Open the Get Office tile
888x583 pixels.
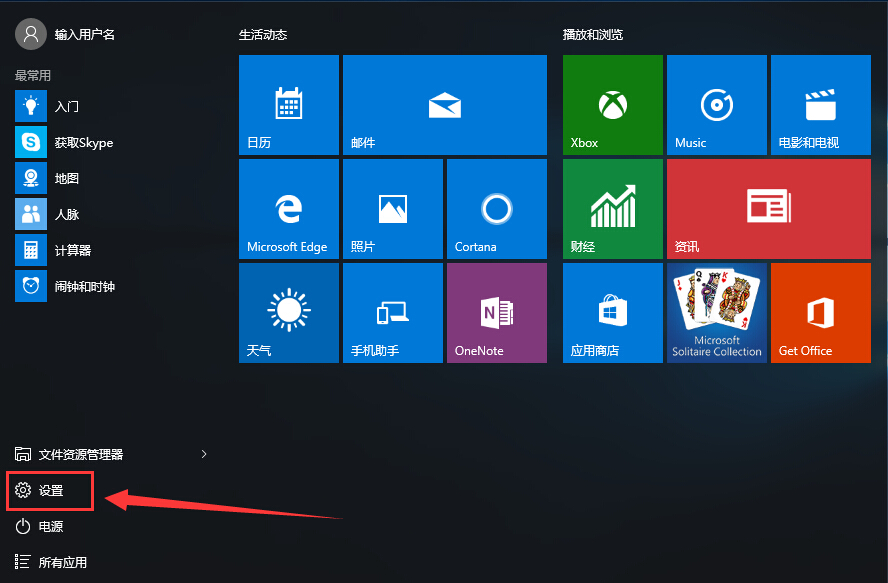tap(820, 312)
